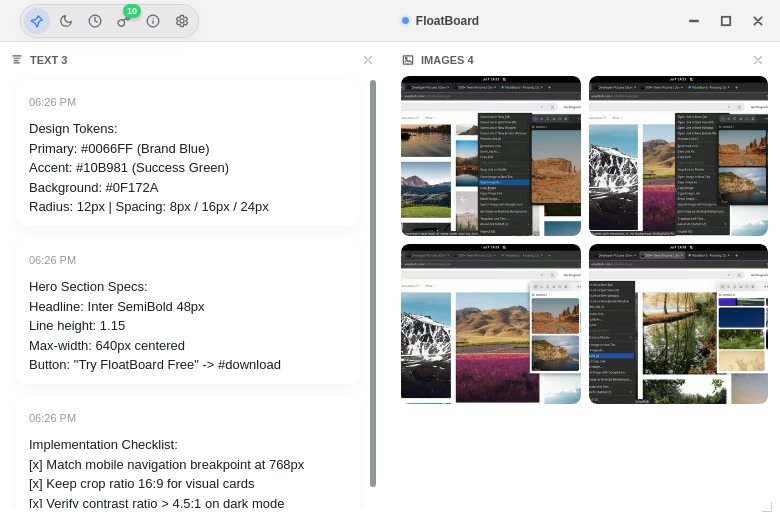Image resolution: width=780 pixels, height=520 pixels.
Task: Click 'Line height: 1.15' line
Action: (x=77, y=326)
